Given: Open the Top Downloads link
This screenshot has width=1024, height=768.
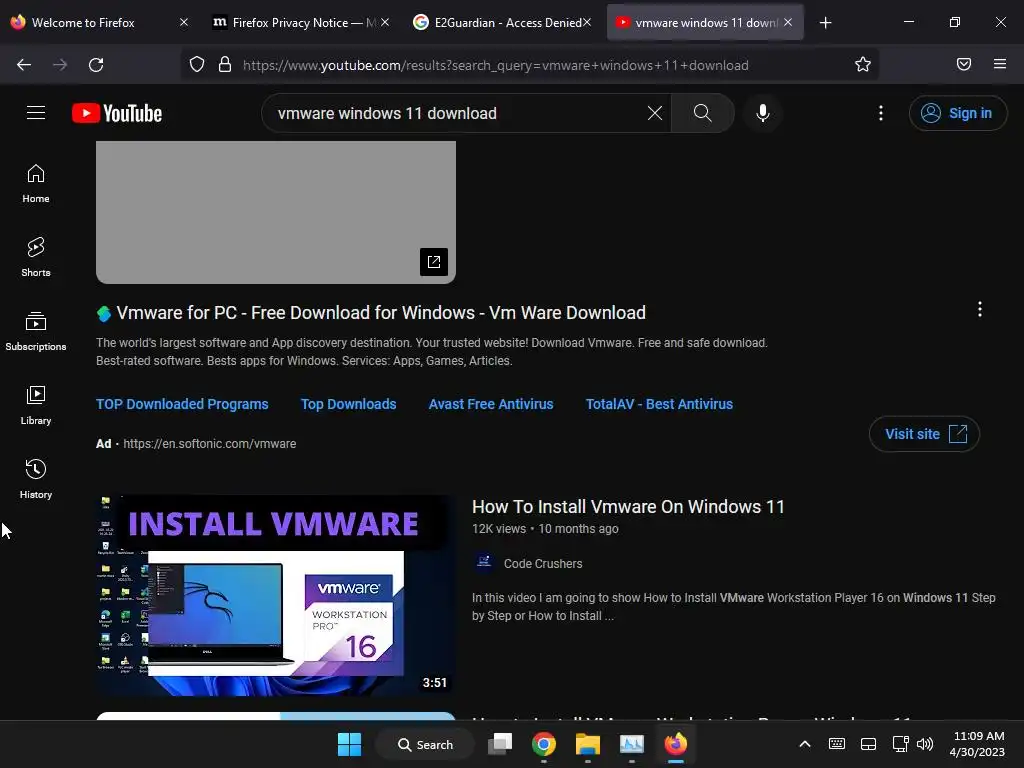Looking at the screenshot, I should [348, 404].
